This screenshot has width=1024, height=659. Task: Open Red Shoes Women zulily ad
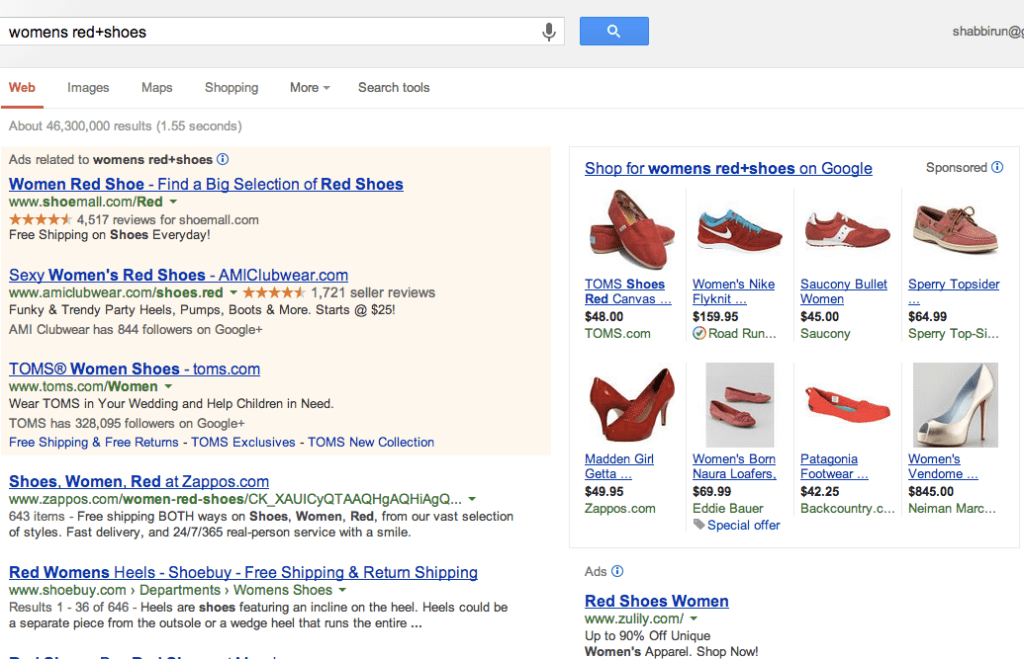click(656, 601)
